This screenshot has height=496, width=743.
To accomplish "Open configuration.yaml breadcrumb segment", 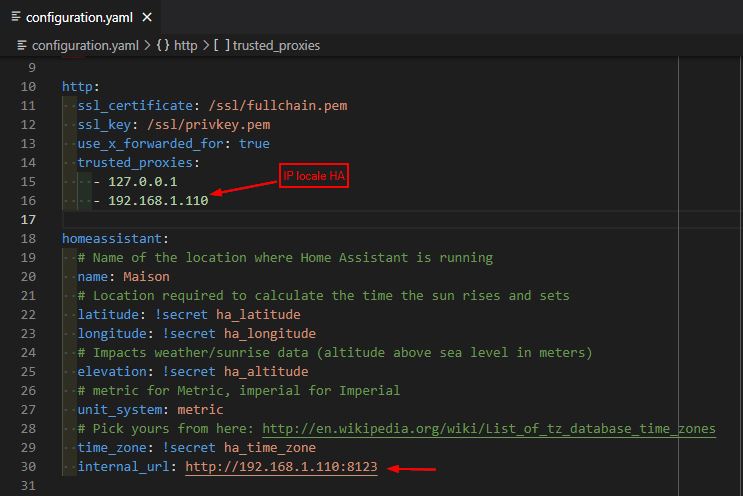I will [x=85, y=45].
